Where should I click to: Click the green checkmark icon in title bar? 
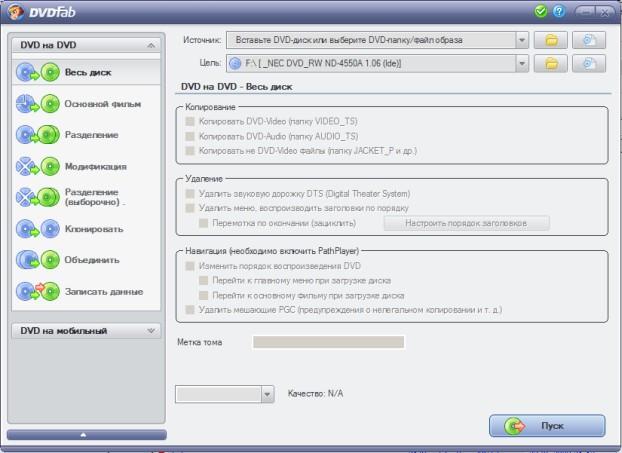point(540,12)
